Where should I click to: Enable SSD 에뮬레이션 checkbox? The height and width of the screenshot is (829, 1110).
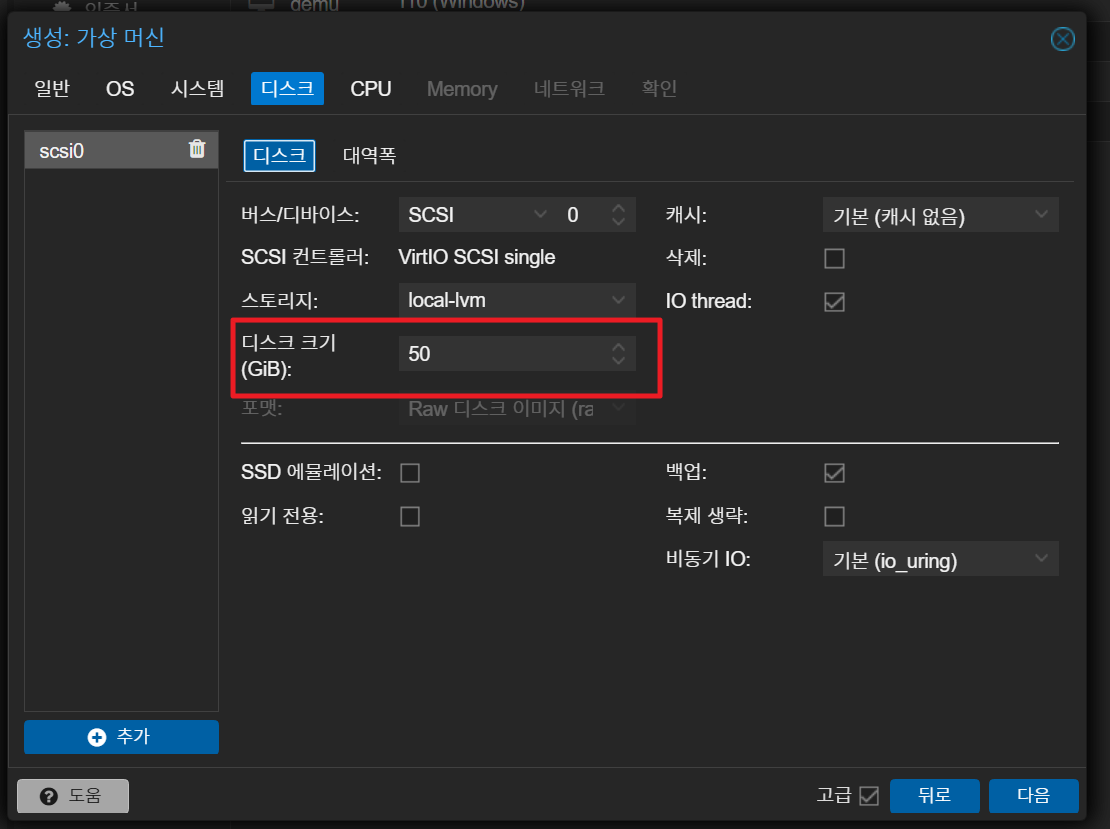(x=410, y=473)
